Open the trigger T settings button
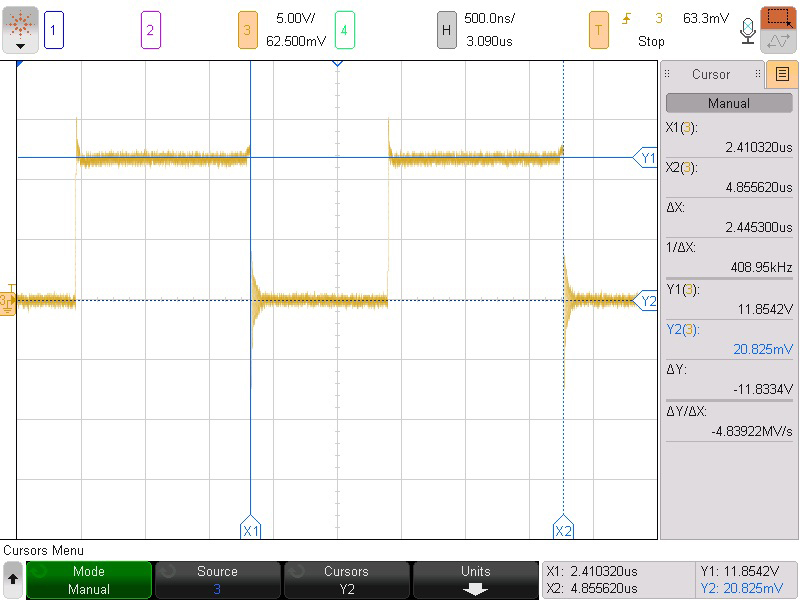This screenshot has width=800, height=600. [598, 30]
